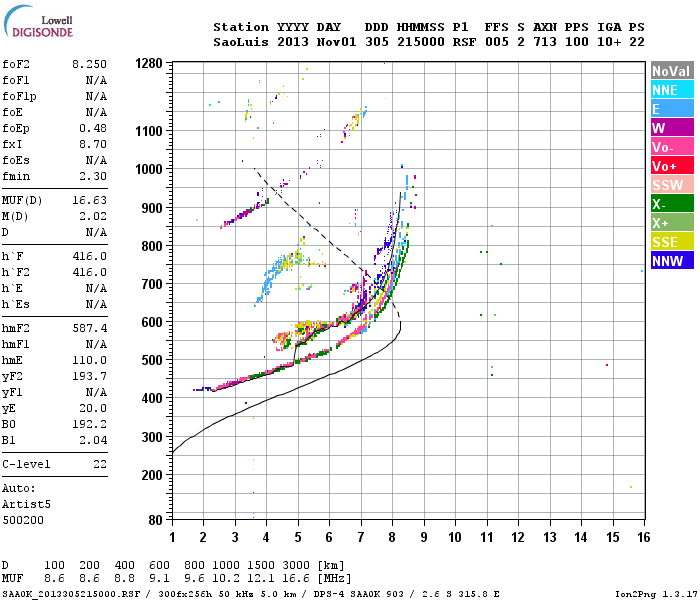The image size is (700, 600).
Task: Click the NoVal legend swatch
Action: tap(672, 71)
